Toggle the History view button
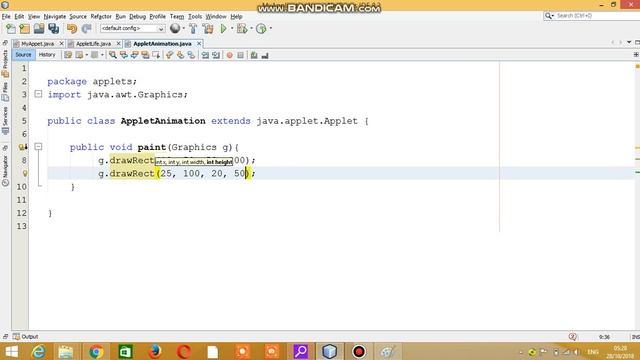The image size is (640, 360). [x=47, y=55]
